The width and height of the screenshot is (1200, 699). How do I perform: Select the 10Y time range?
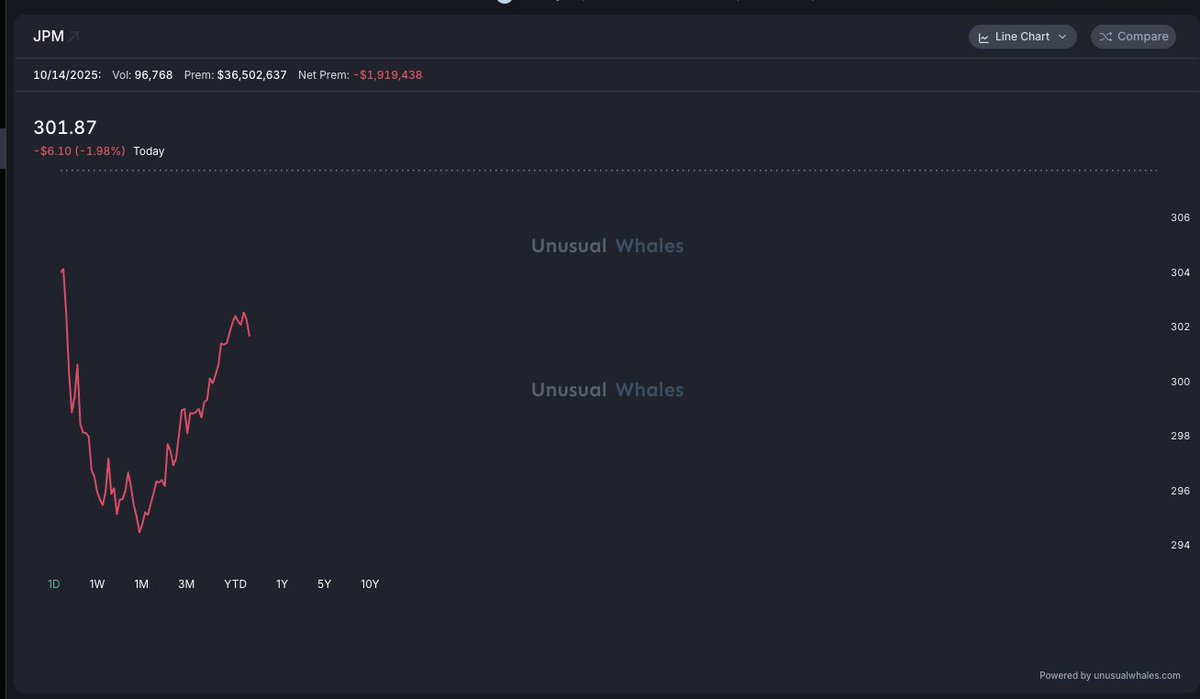pyautogui.click(x=370, y=584)
